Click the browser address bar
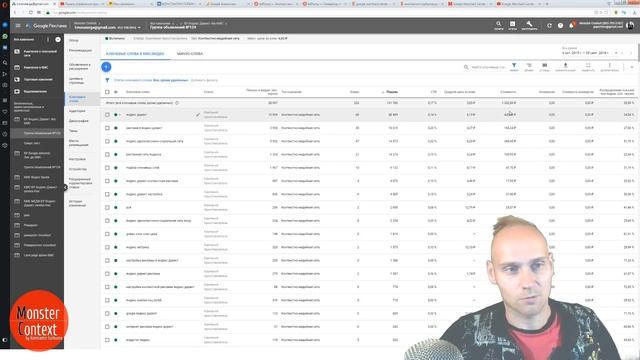Viewport: 640px width, 360px height. click(x=318, y=13)
